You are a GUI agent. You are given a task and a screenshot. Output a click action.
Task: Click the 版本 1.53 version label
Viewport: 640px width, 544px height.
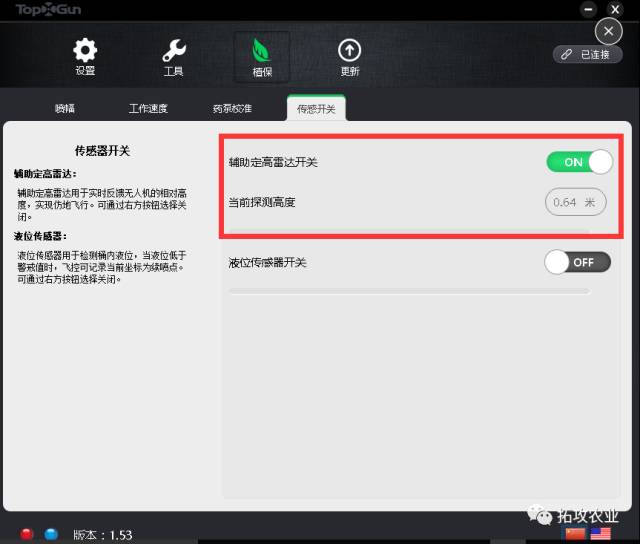103,534
